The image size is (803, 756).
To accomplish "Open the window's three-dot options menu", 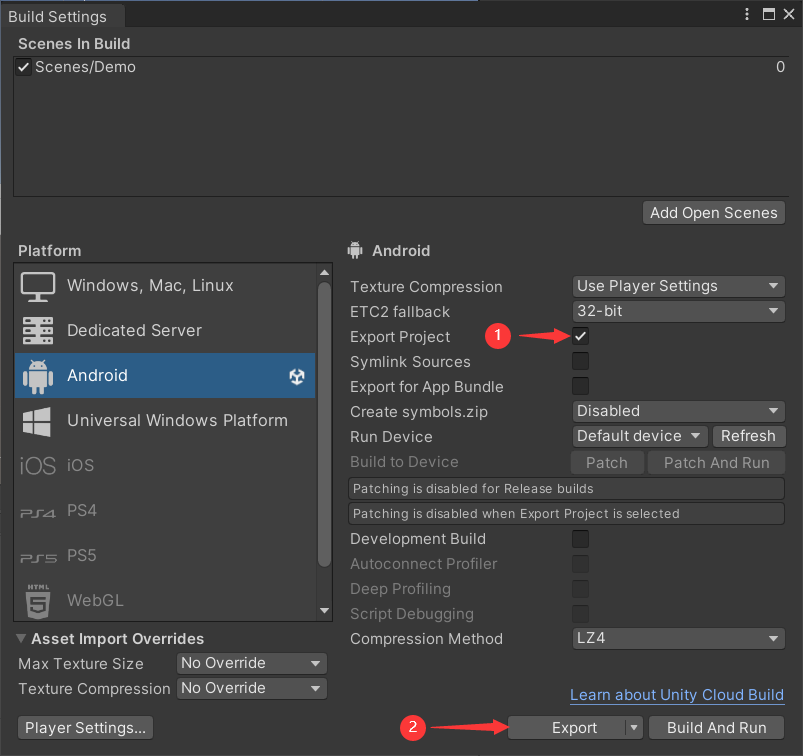I will click(x=746, y=13).
